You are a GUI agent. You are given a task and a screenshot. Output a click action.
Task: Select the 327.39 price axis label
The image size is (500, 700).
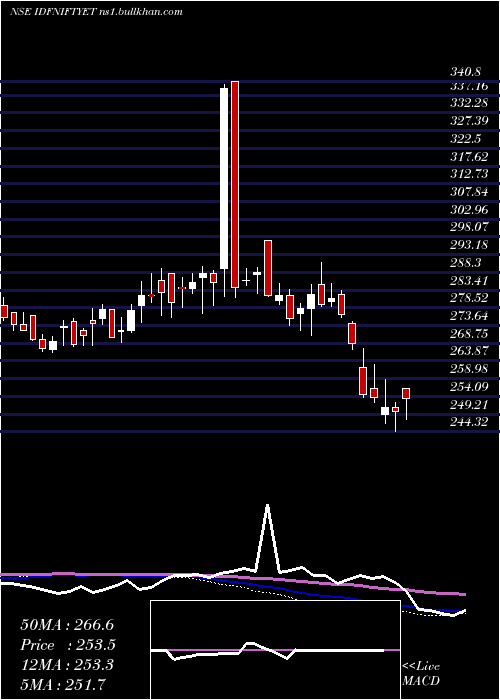tap(468, 121)
